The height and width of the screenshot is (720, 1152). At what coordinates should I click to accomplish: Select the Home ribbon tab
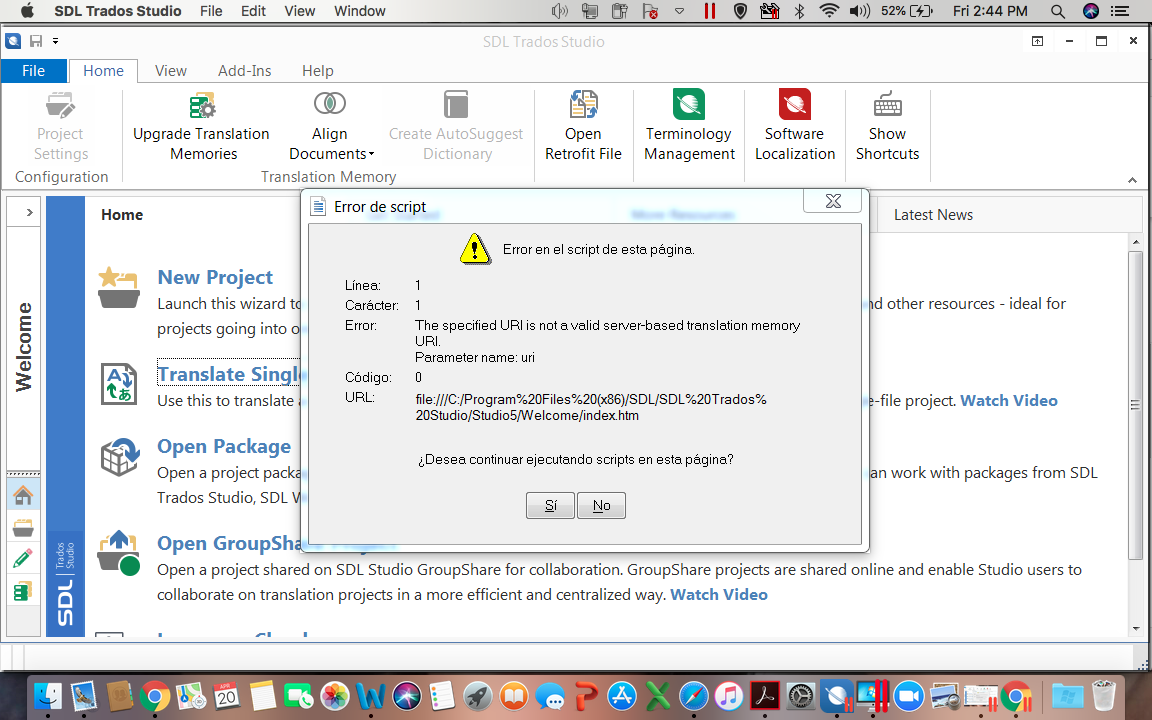tap(104, 71)
